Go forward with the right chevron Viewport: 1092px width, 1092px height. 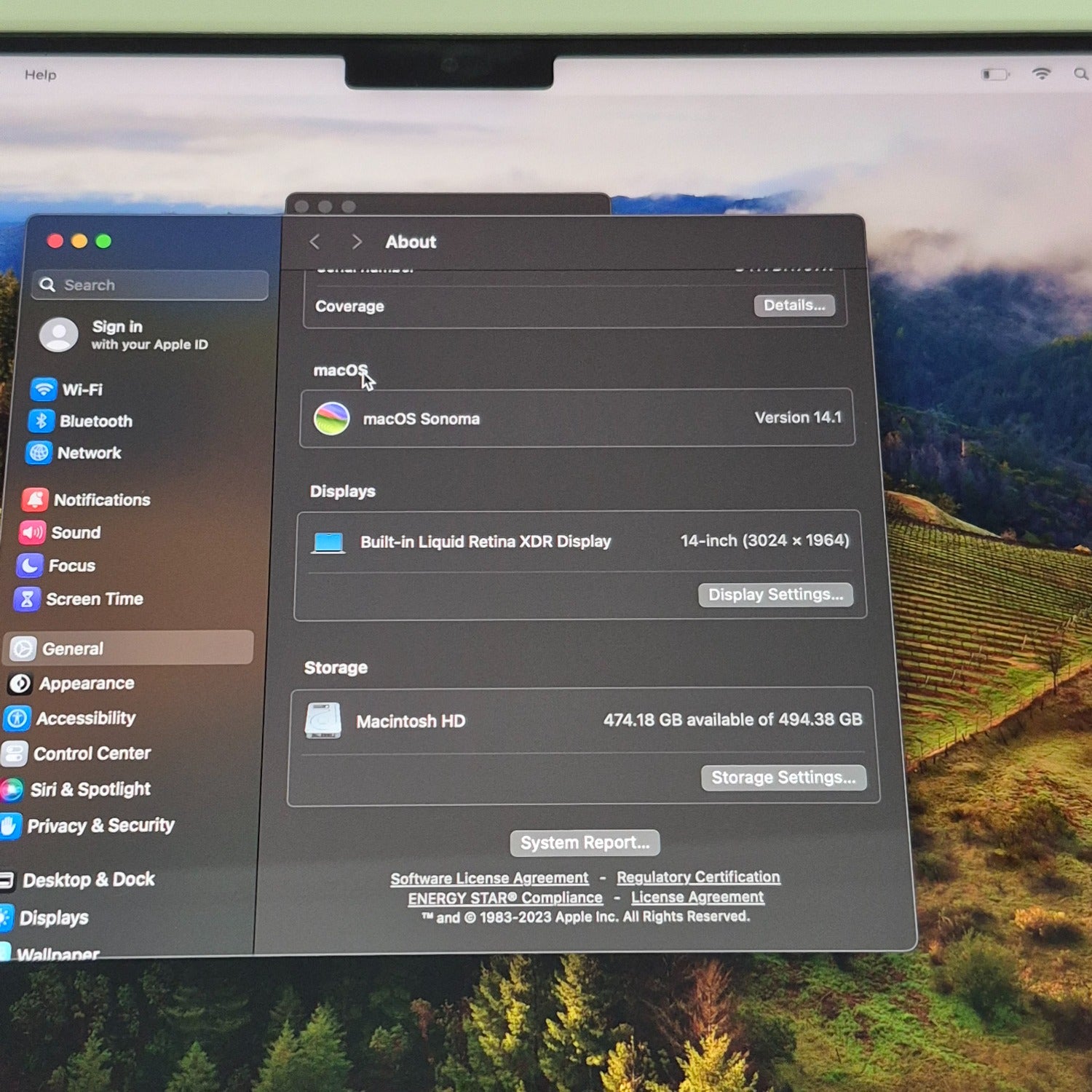tap(356, 242)
